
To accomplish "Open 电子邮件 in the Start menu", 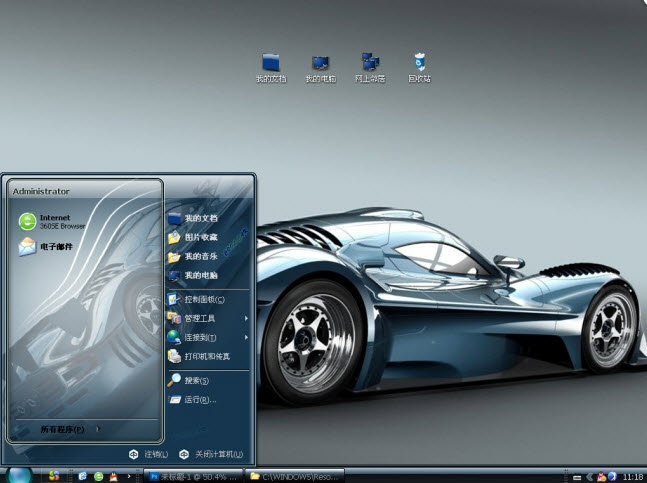I will click(50, 247).
